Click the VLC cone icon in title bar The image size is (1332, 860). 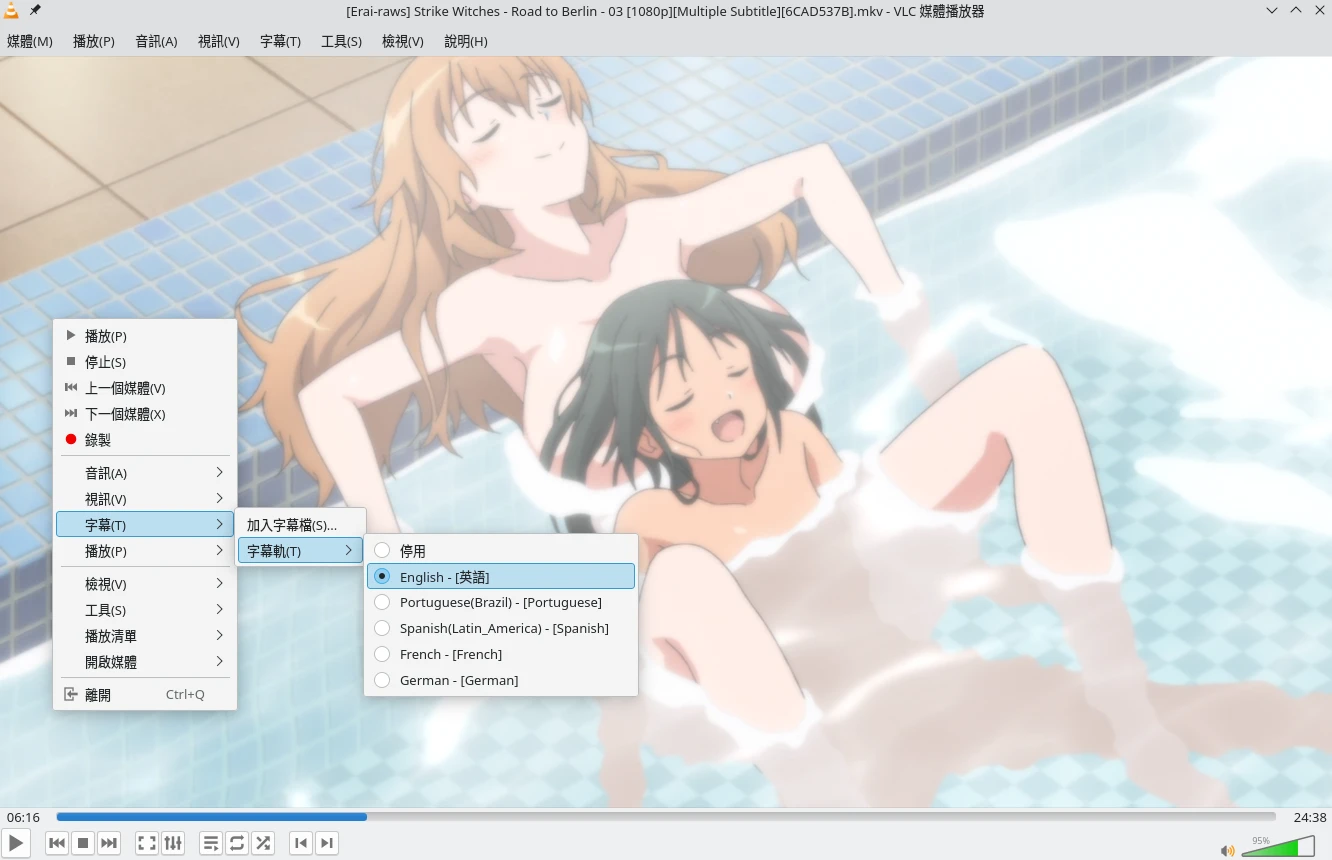11,10
